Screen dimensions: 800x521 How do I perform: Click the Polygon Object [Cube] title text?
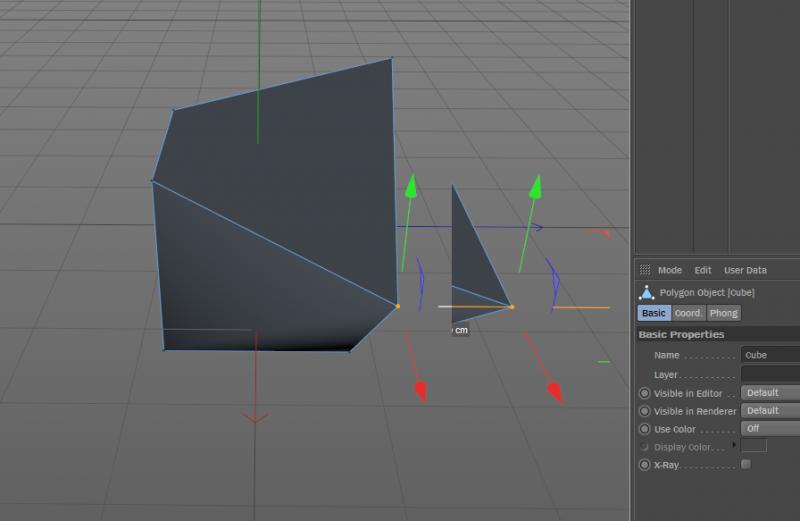[707, 292]
